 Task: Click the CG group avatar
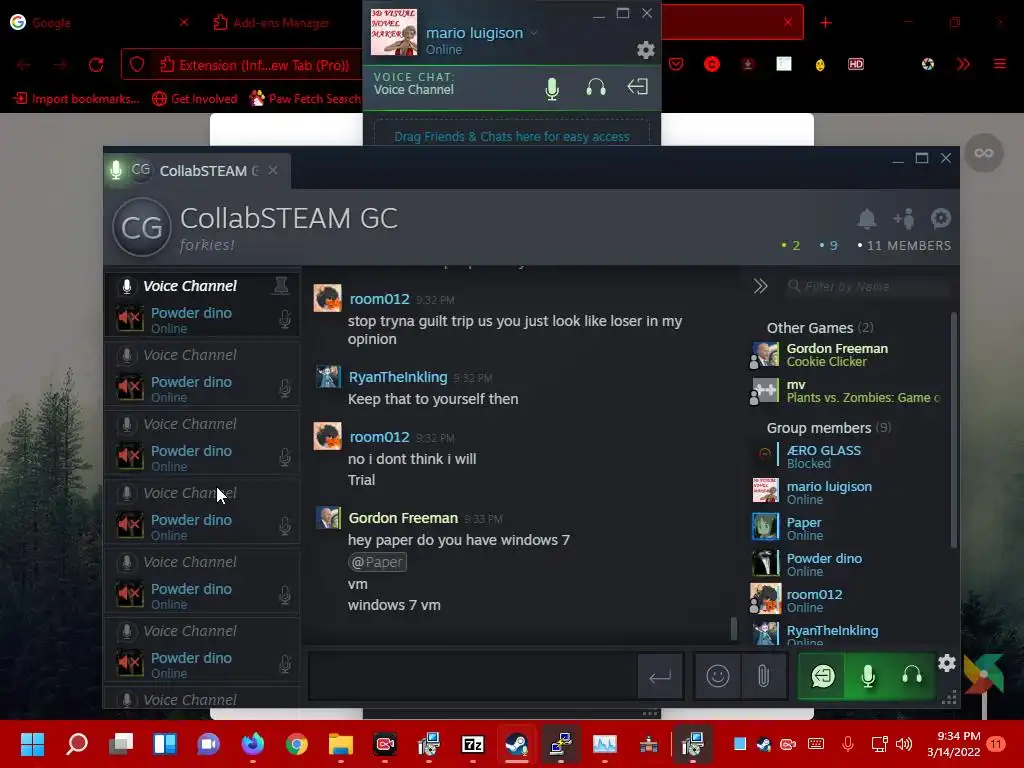(142, 227)
